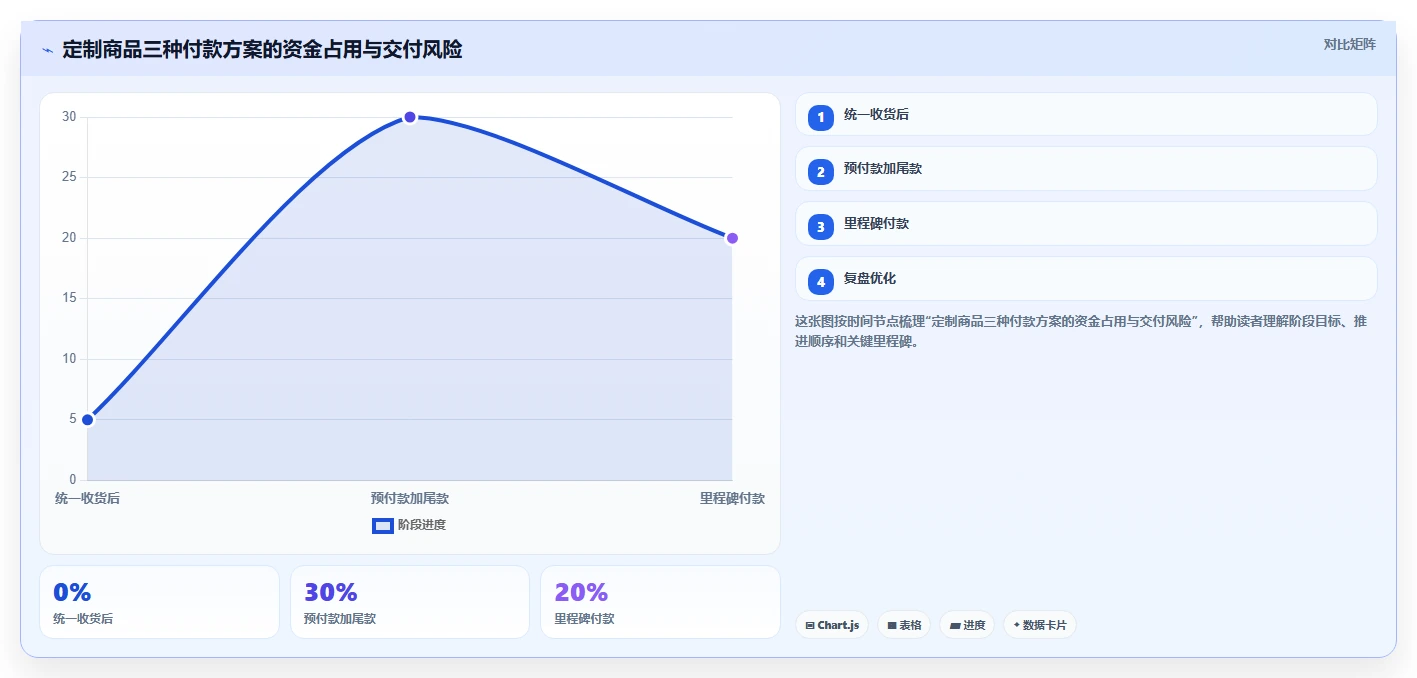Click the x-axis label 预付款加尾款
This screenshot has height=678, width=1417.
click(x=410, y=498)
